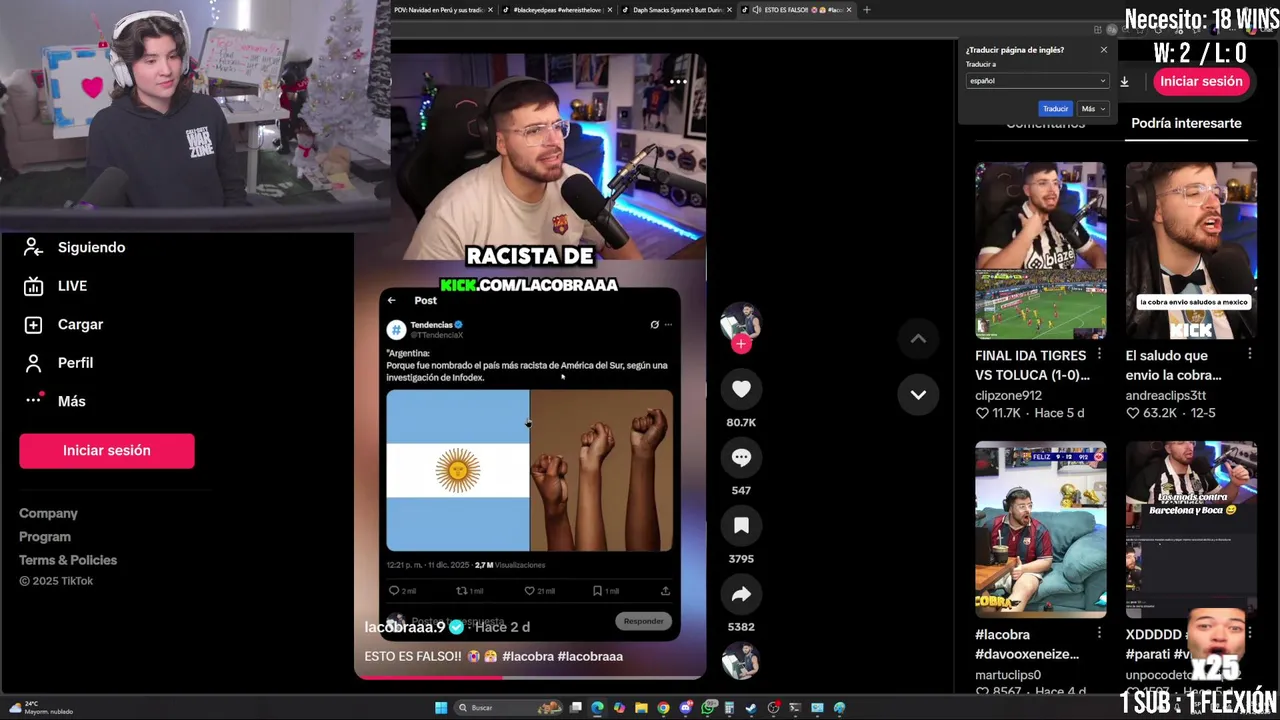Click the Iniciar sesión button at top right
Image resolution: width=1280 pixels, height=720 pixels.
coord(1201,81)
